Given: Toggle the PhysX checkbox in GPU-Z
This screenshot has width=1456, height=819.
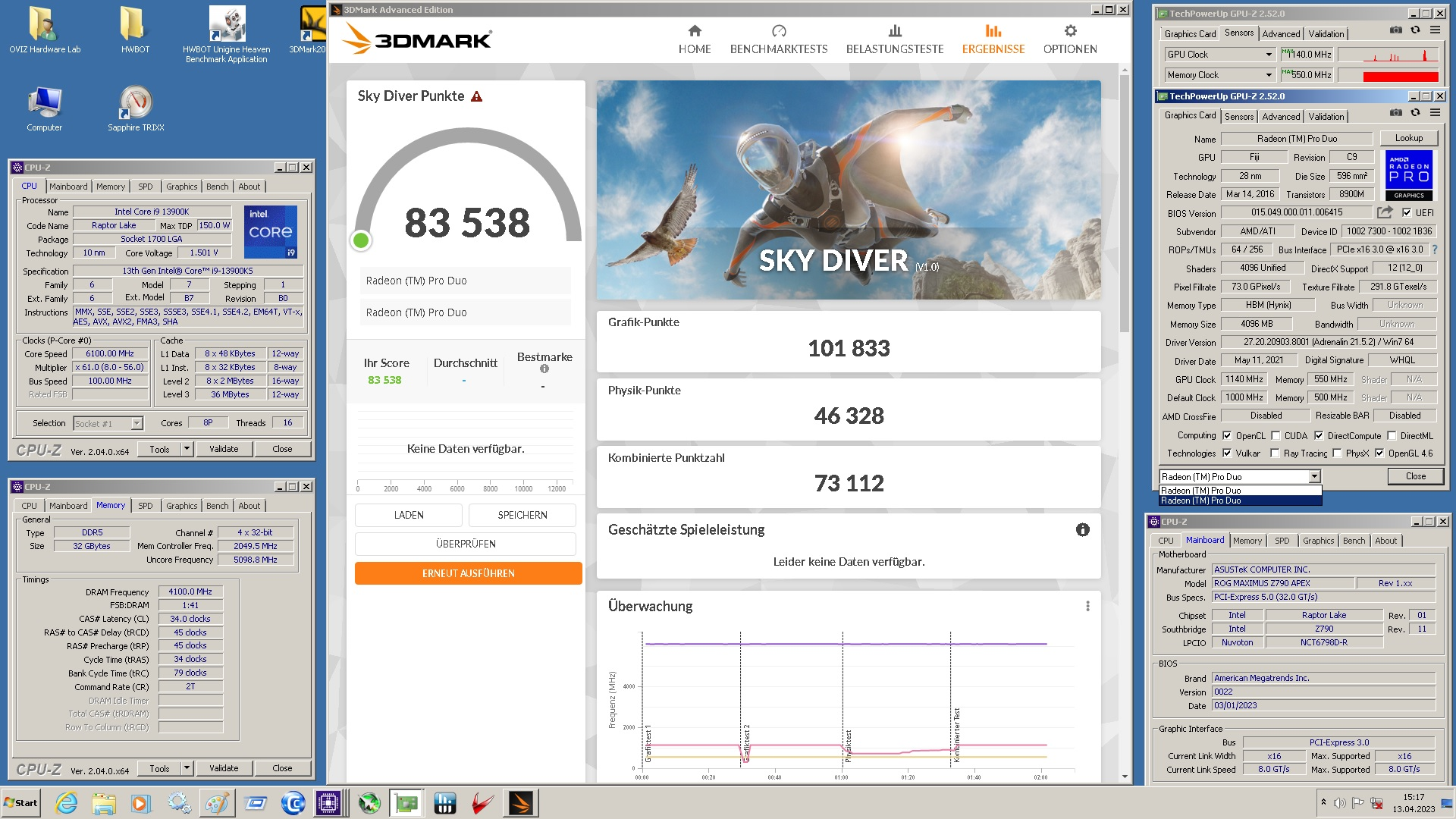Looking at the screenshot, I should (x=1337, y=453).
